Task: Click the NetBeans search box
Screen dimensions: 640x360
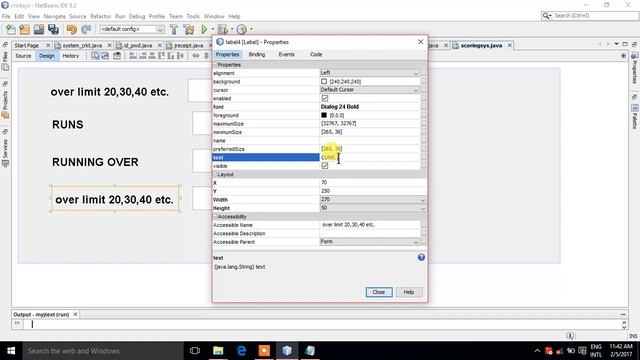Action: [x=589, y=16]
